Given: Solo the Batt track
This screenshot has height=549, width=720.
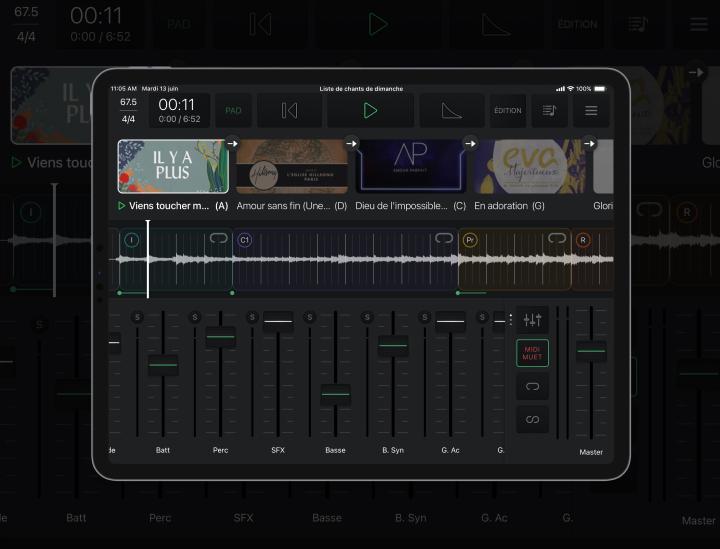Looking at the screenshot, I should pyautogui.click(x=137, y=317).
